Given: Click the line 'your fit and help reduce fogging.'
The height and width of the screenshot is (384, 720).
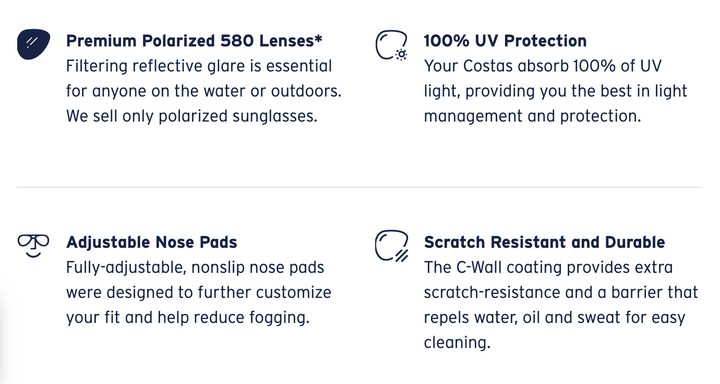Looking at the screenshot, I should click(188, 318).
